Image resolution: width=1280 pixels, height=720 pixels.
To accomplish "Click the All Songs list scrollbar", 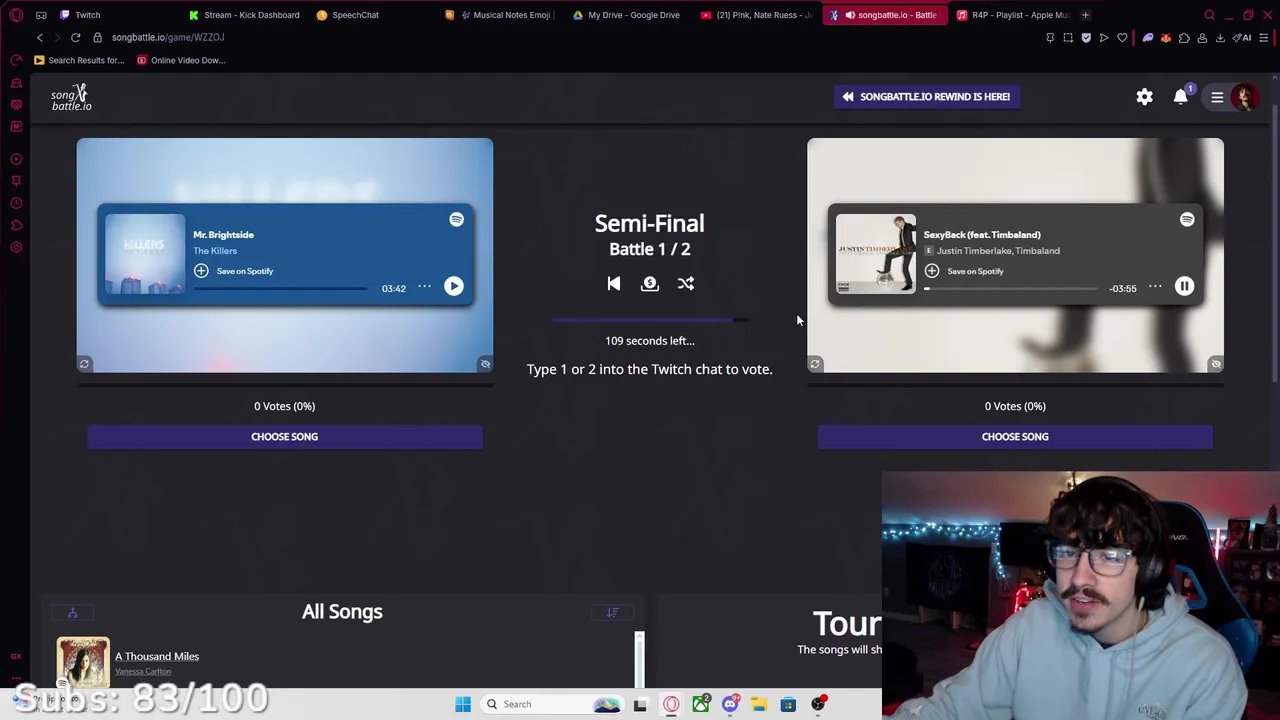I will coord(639,659).
